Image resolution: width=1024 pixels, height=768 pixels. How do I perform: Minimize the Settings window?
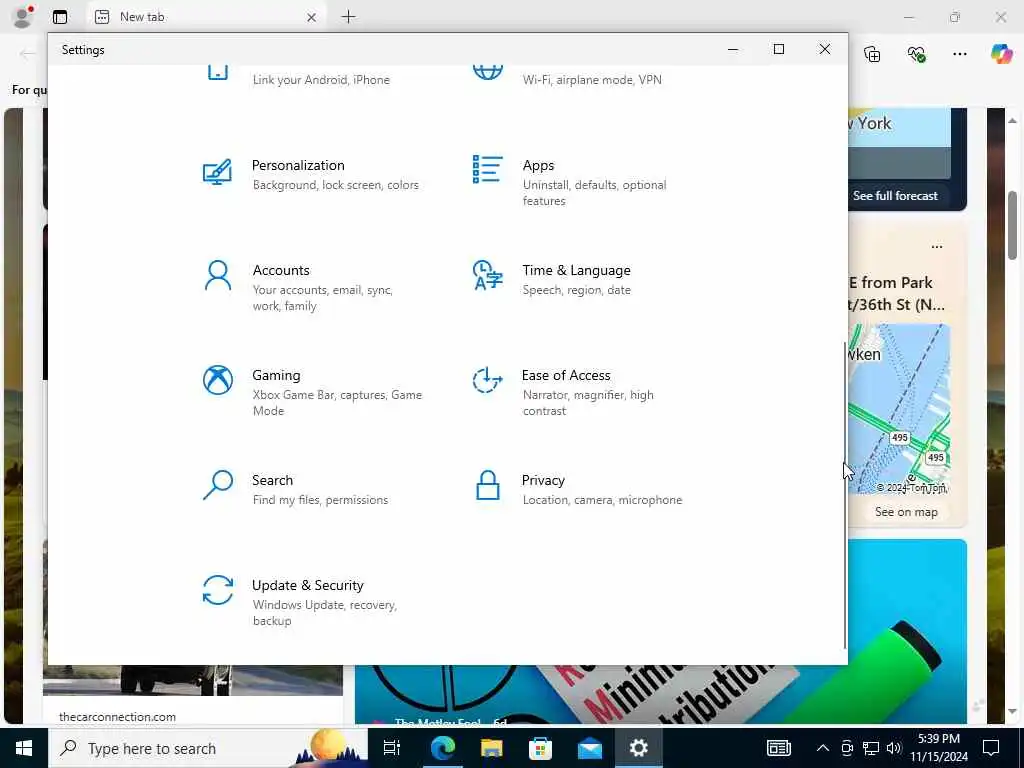[733, 49]
